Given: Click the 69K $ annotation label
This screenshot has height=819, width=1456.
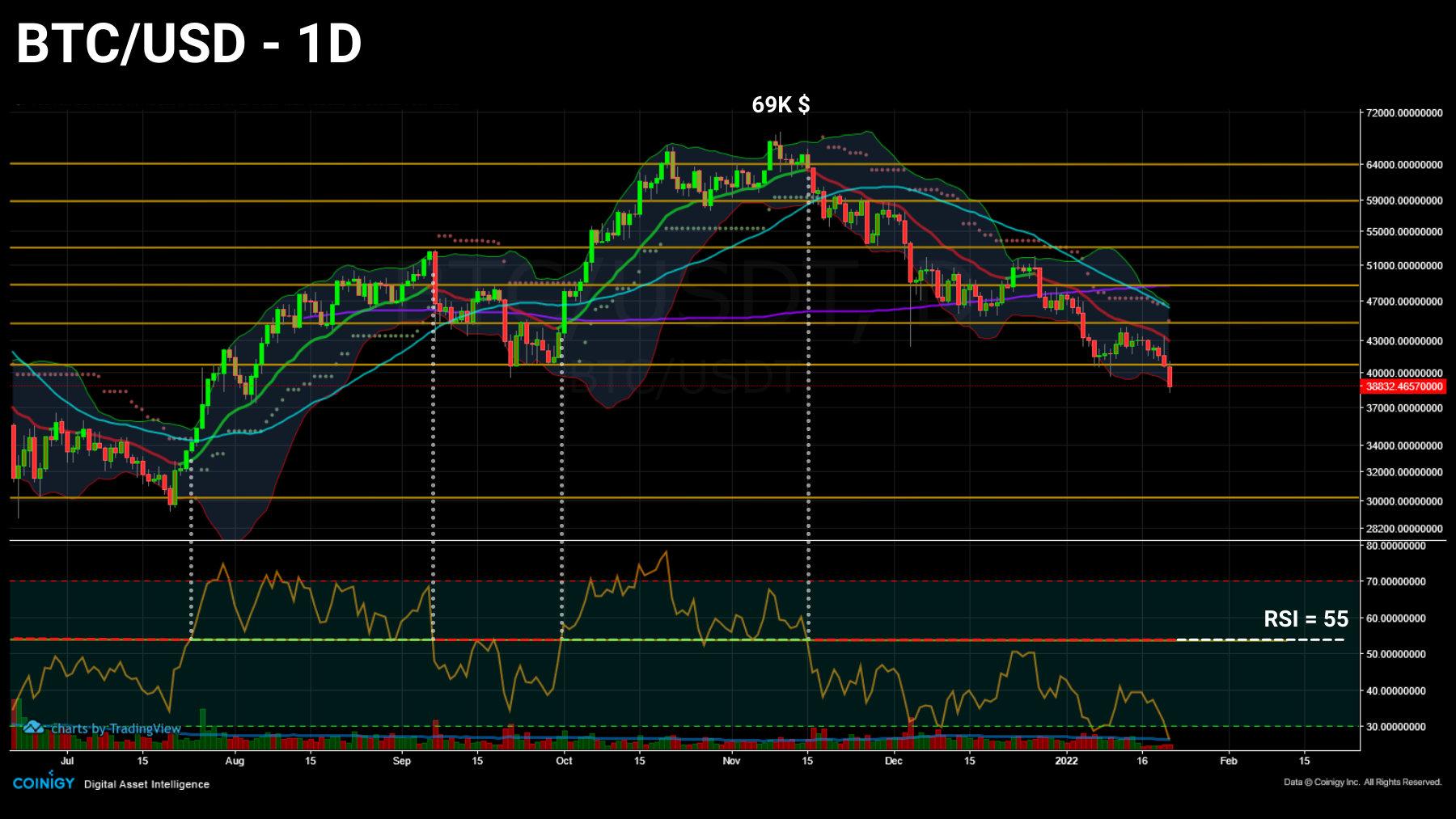Looking at the screenshot, I should (x=781, y=104).
